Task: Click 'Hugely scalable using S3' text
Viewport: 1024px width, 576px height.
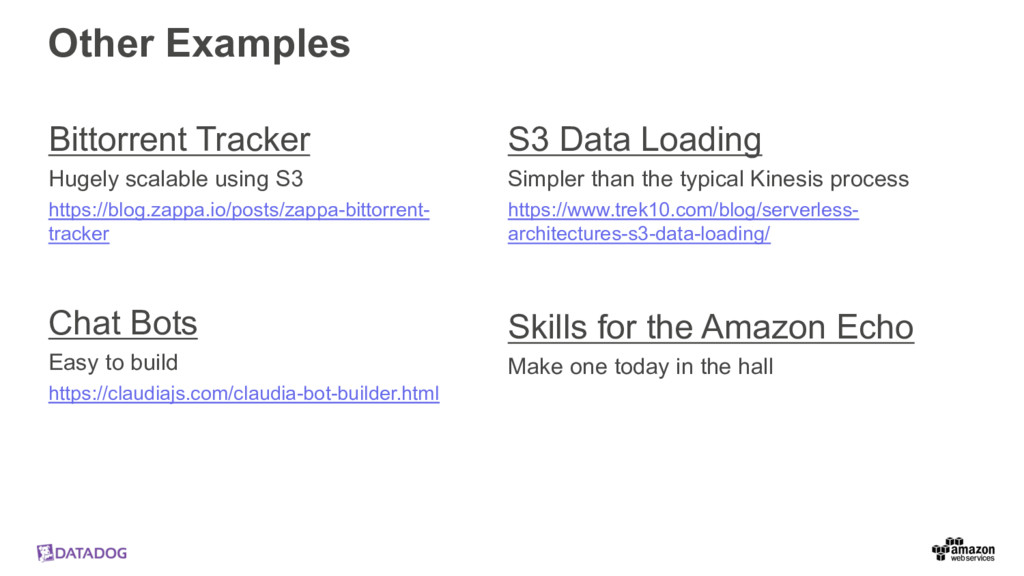Action: (x=176, y=179)
